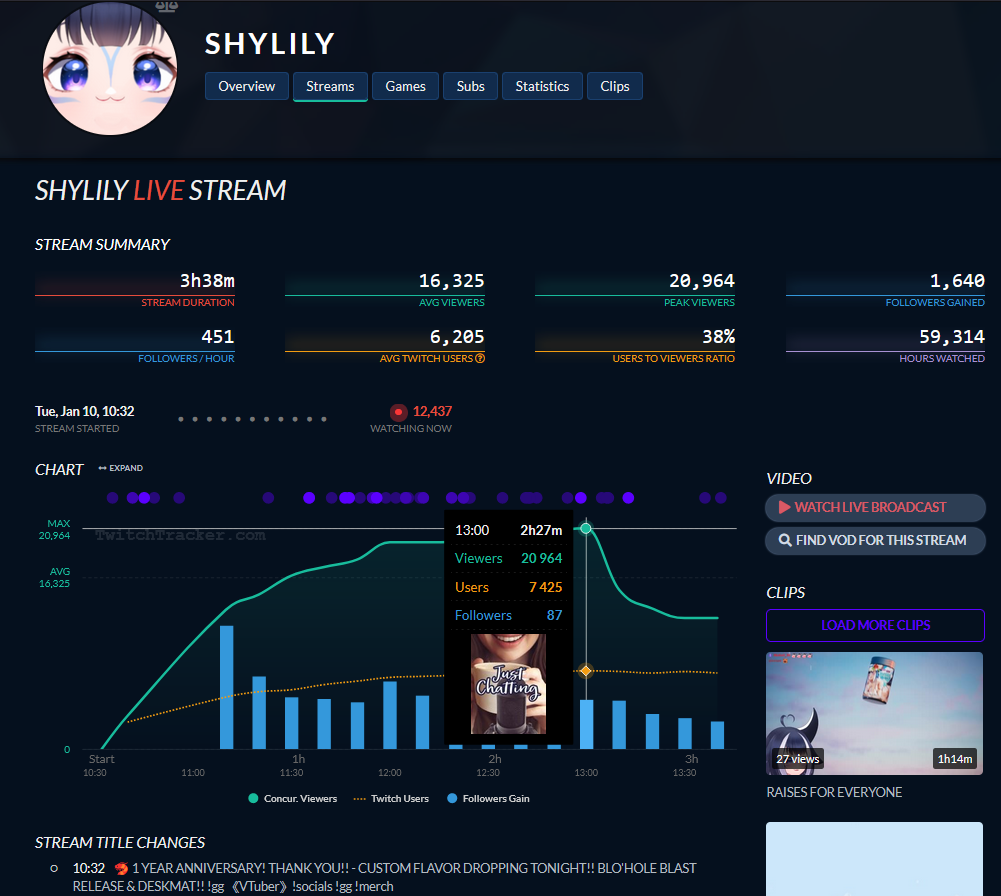Select the peak viewers point on chart
Image resolution: width=1001 pixels, height=896 pixels.
coord(586,528)
